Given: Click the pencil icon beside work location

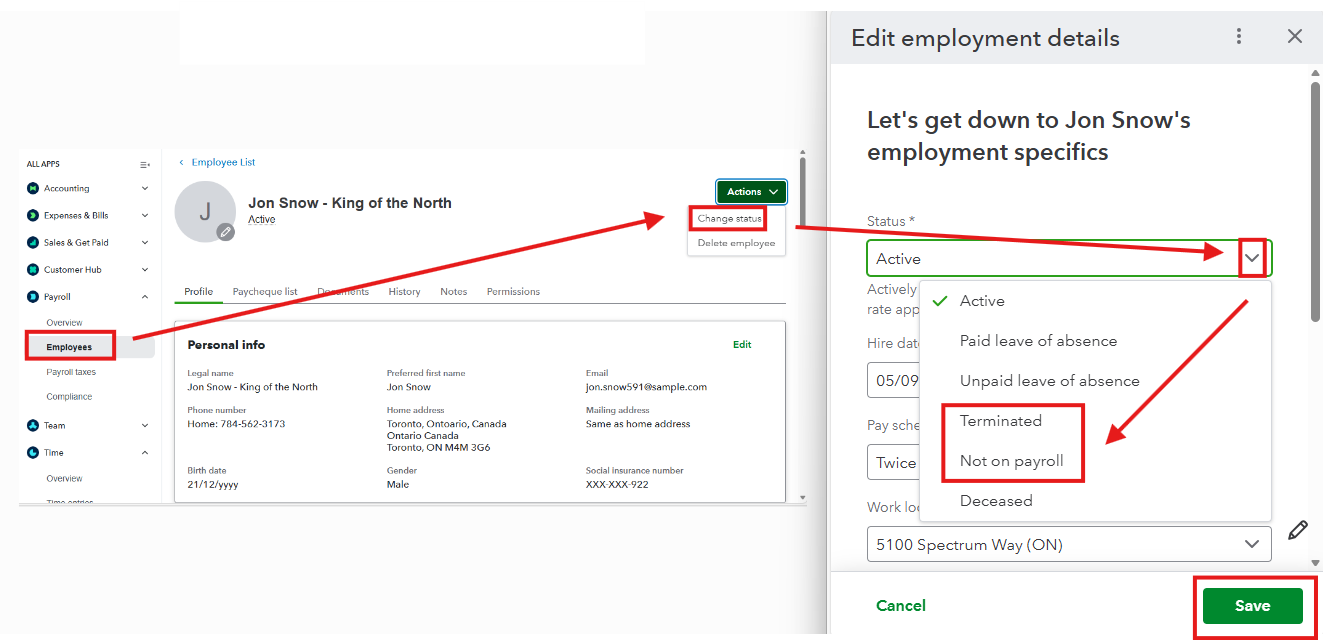Looking at the screenshot, I should 1298,530.
